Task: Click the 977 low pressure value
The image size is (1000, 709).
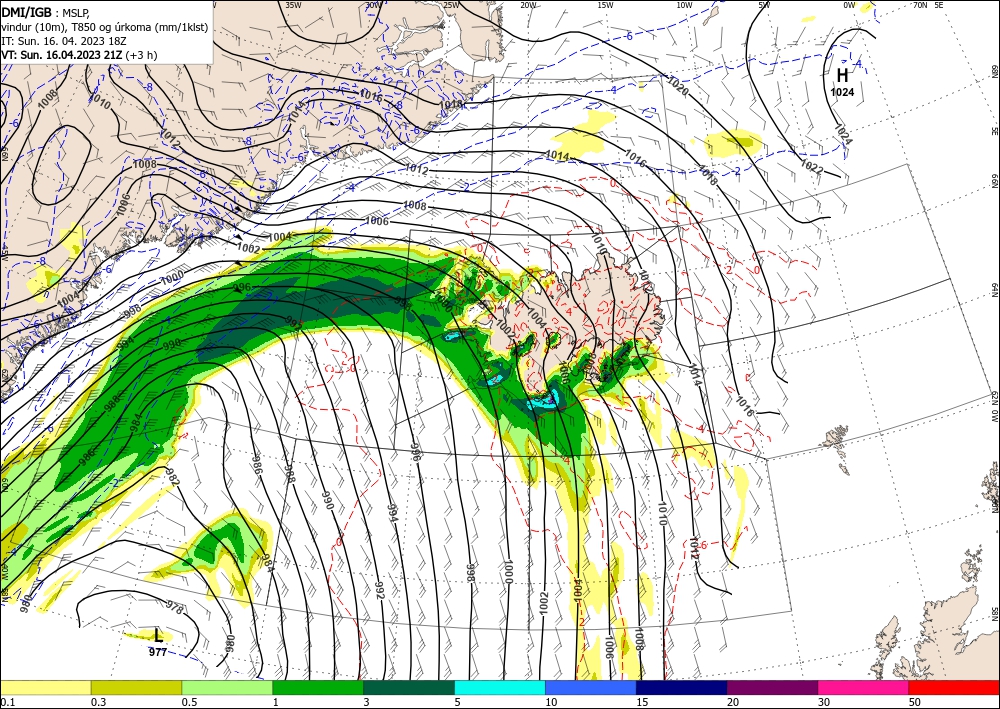Action: tap(158, 652)
